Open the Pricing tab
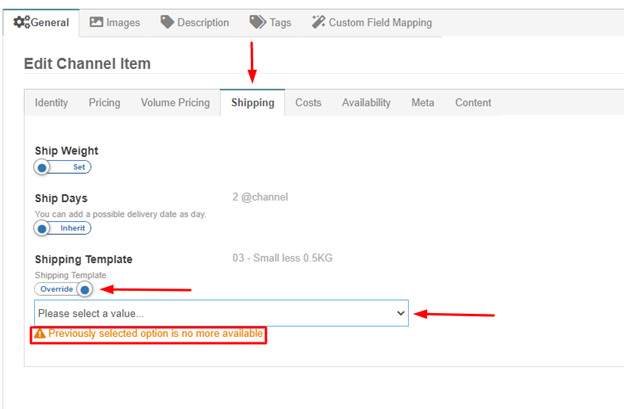 click(104, 103)
